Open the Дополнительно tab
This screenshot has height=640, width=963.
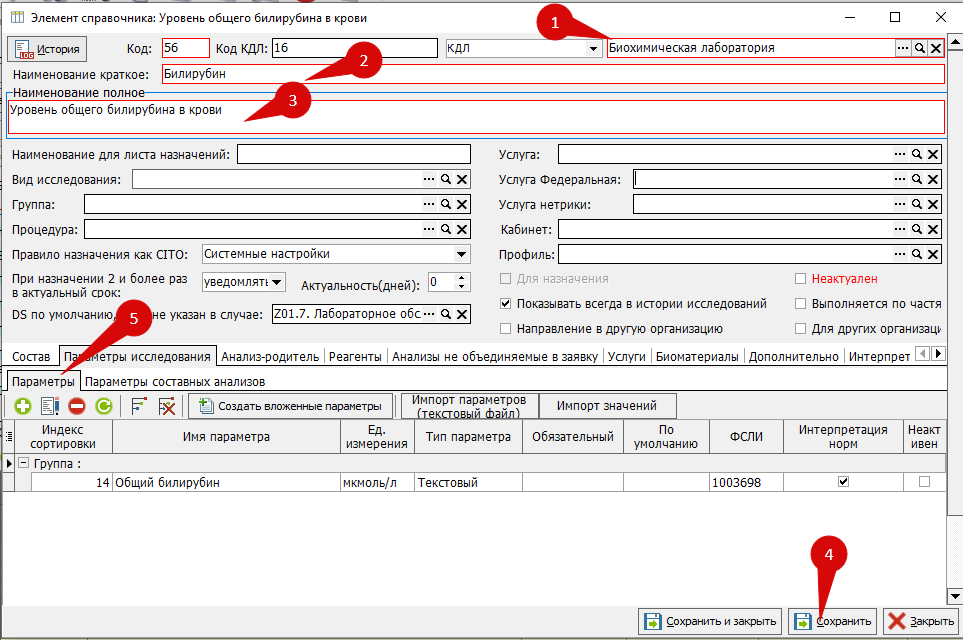pyautogui.click(x=793, y=357)
